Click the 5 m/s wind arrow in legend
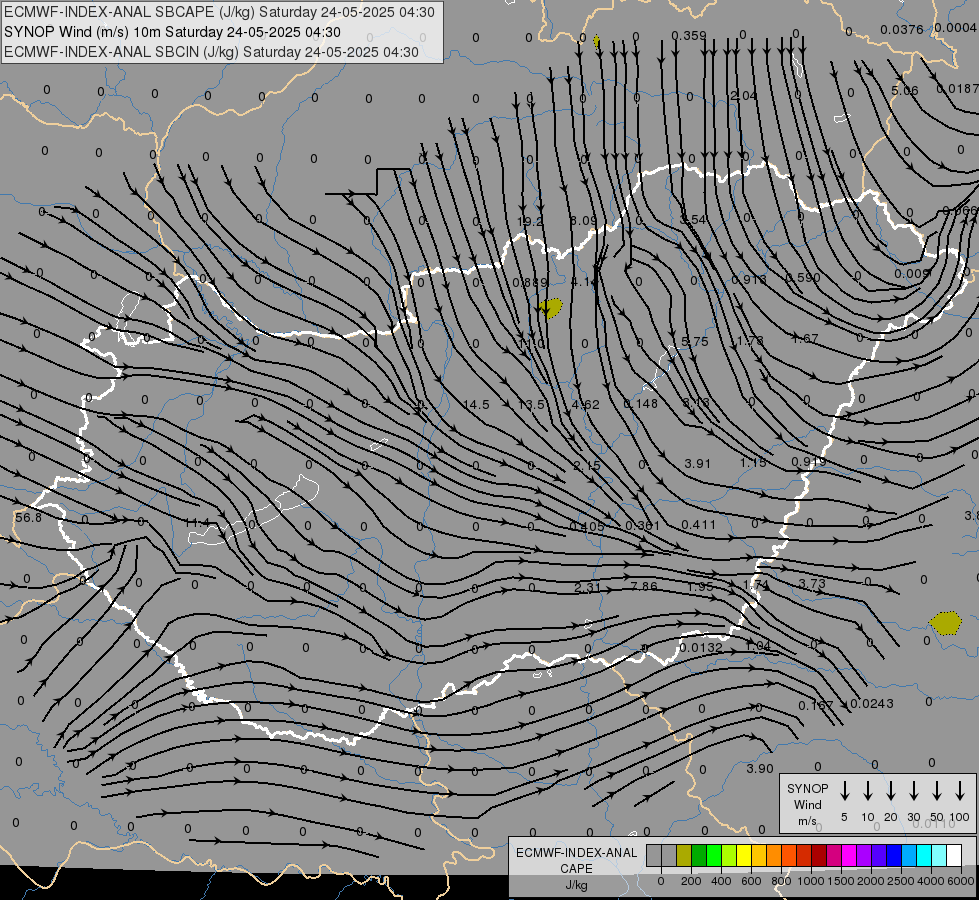Screen dimensions: 979x900 coord(844,790)
